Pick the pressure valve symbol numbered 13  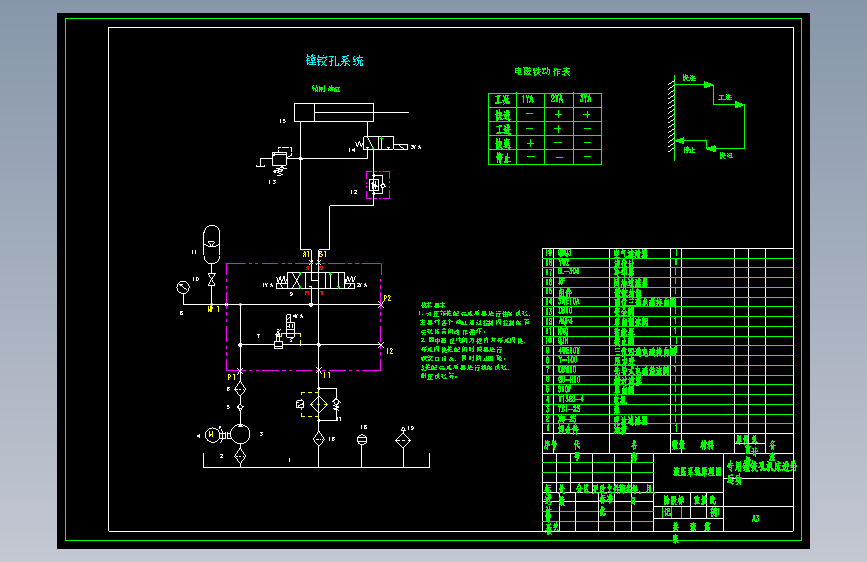(x=280, y=160)
